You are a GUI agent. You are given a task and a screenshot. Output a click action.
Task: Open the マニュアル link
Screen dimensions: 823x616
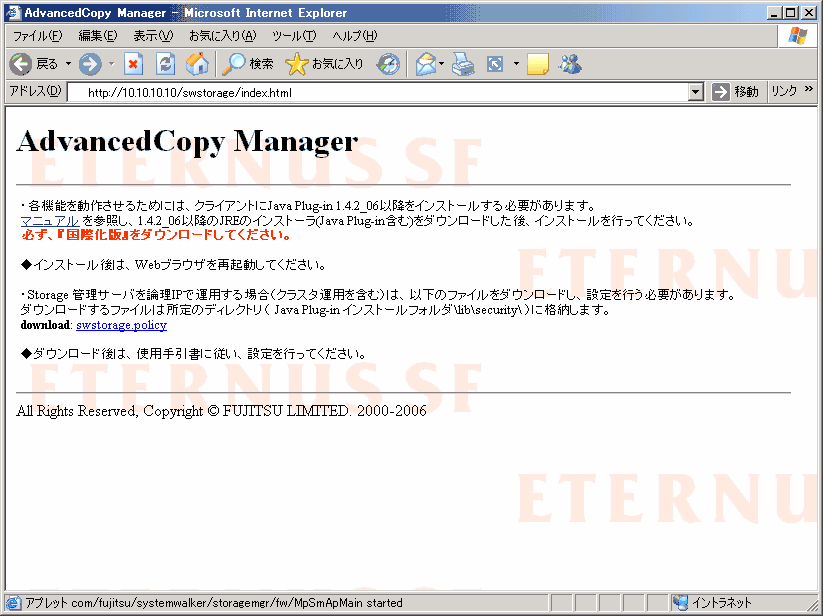tap(49, 221)
